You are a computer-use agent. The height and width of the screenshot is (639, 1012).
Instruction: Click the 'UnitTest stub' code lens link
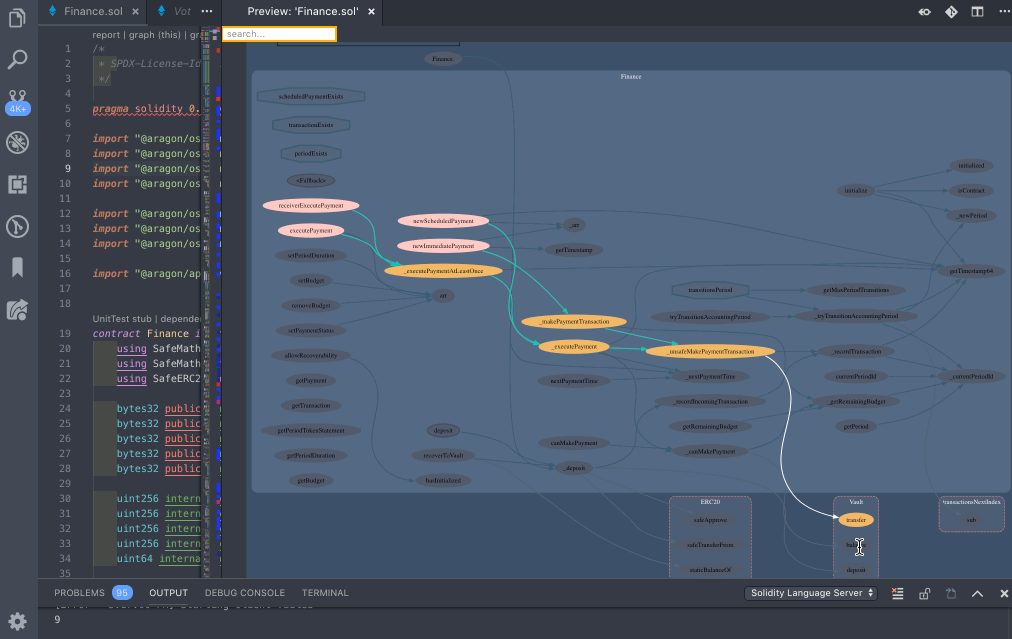[x=122, y=319]
